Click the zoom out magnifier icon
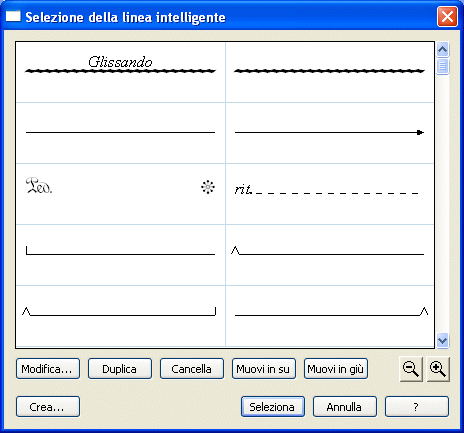 point(411,369)
